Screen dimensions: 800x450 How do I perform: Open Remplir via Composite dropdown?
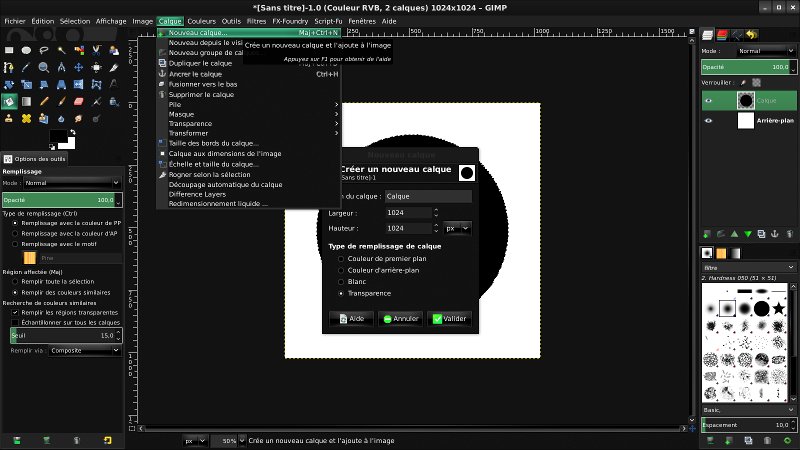click(x=84, y=351)
